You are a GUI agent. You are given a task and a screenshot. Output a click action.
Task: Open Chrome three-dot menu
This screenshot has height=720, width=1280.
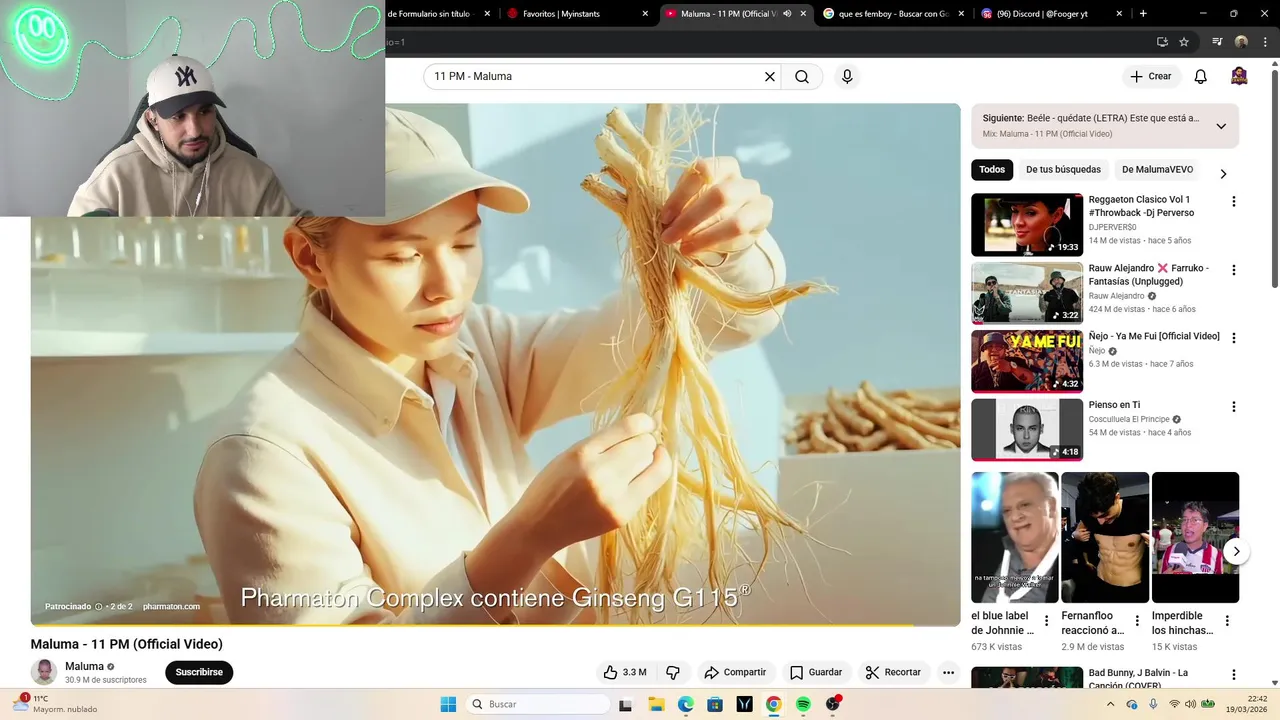pos(1265,42)
